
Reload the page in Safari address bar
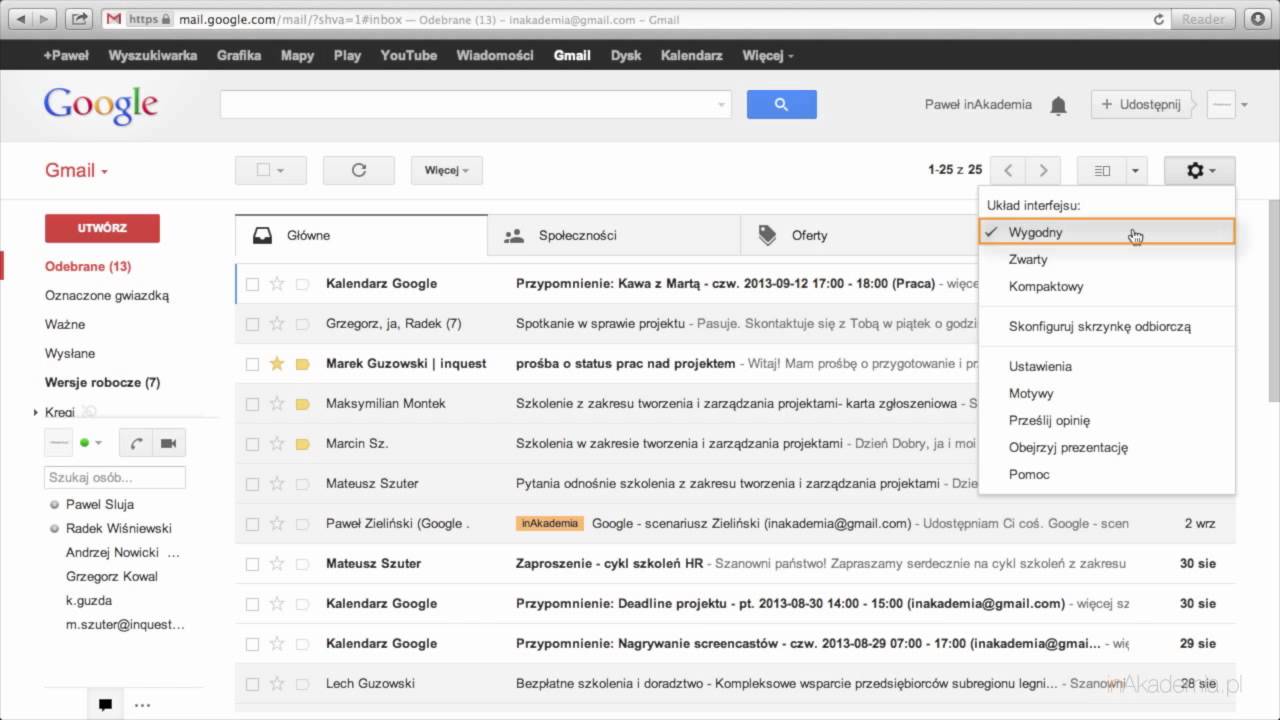click(x=1159, y=19)
